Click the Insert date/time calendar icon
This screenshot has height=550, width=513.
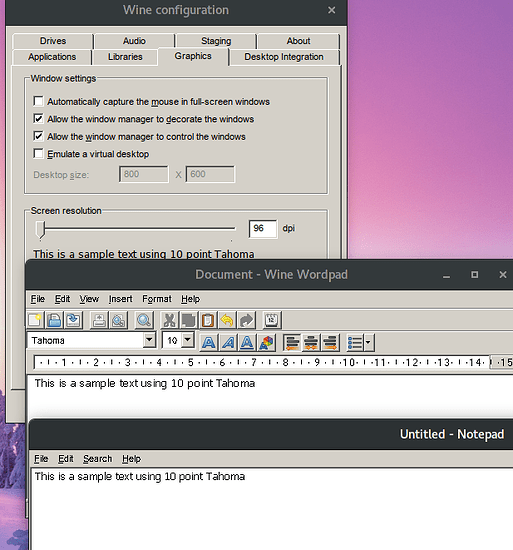(272, 320)
